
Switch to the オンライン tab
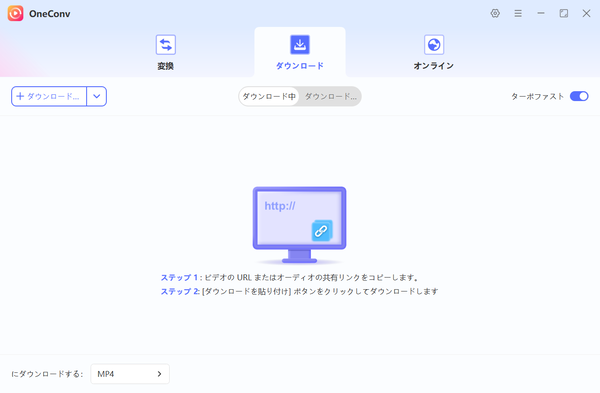[434, 52]
